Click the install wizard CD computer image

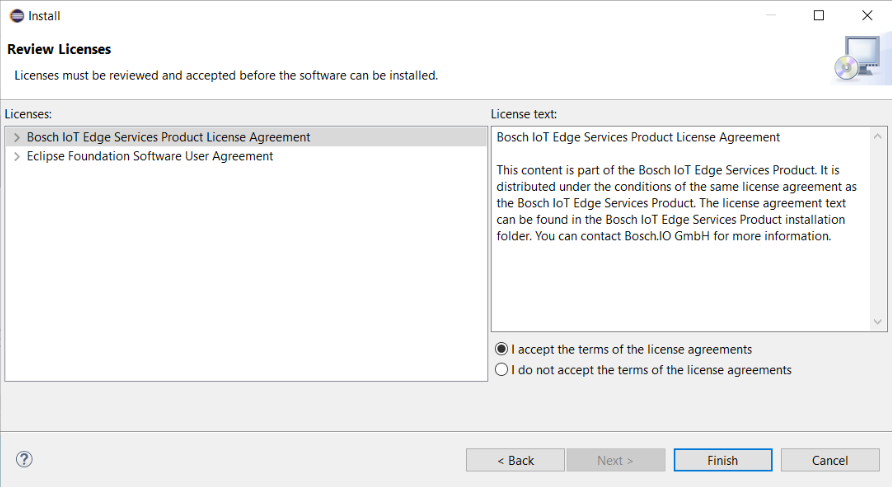[x=856, y=59]
